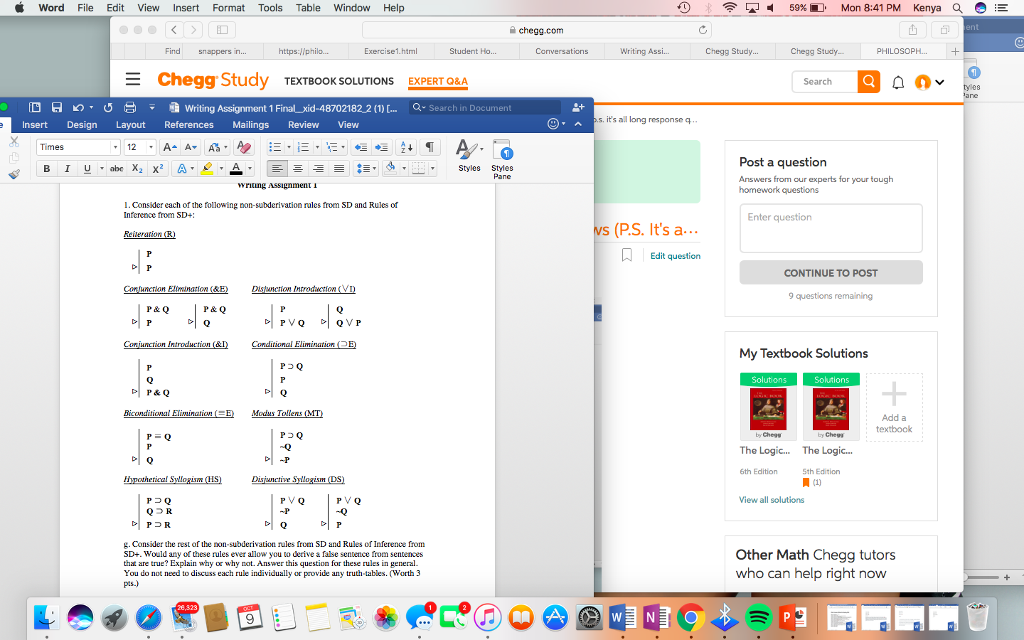Toggle the show paragraph marks button
The height and width of the screenshot is (640, 1024).
coord(430,147)
